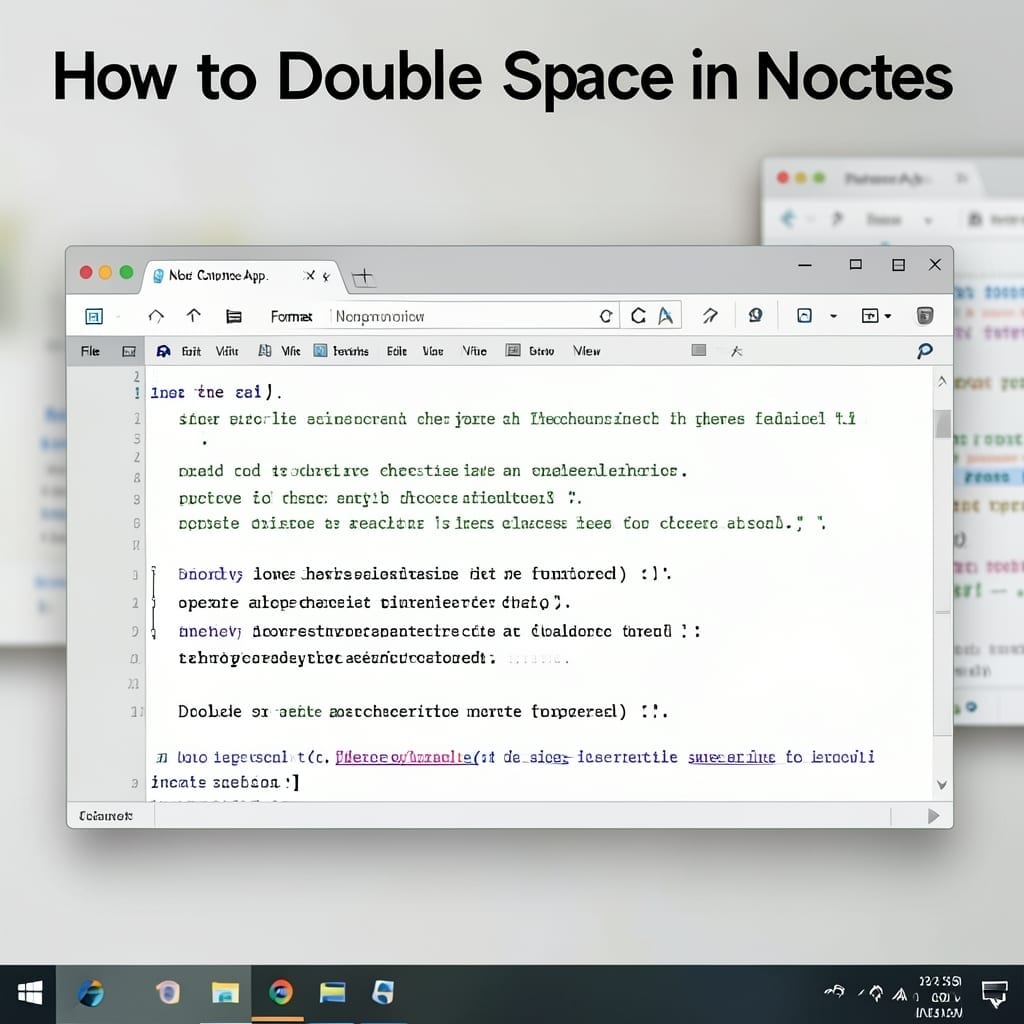Click first editor line 'Inec tne cai)'
Image resolution: width=1024 pixels, height=1024 pixels.
(216, 392)
